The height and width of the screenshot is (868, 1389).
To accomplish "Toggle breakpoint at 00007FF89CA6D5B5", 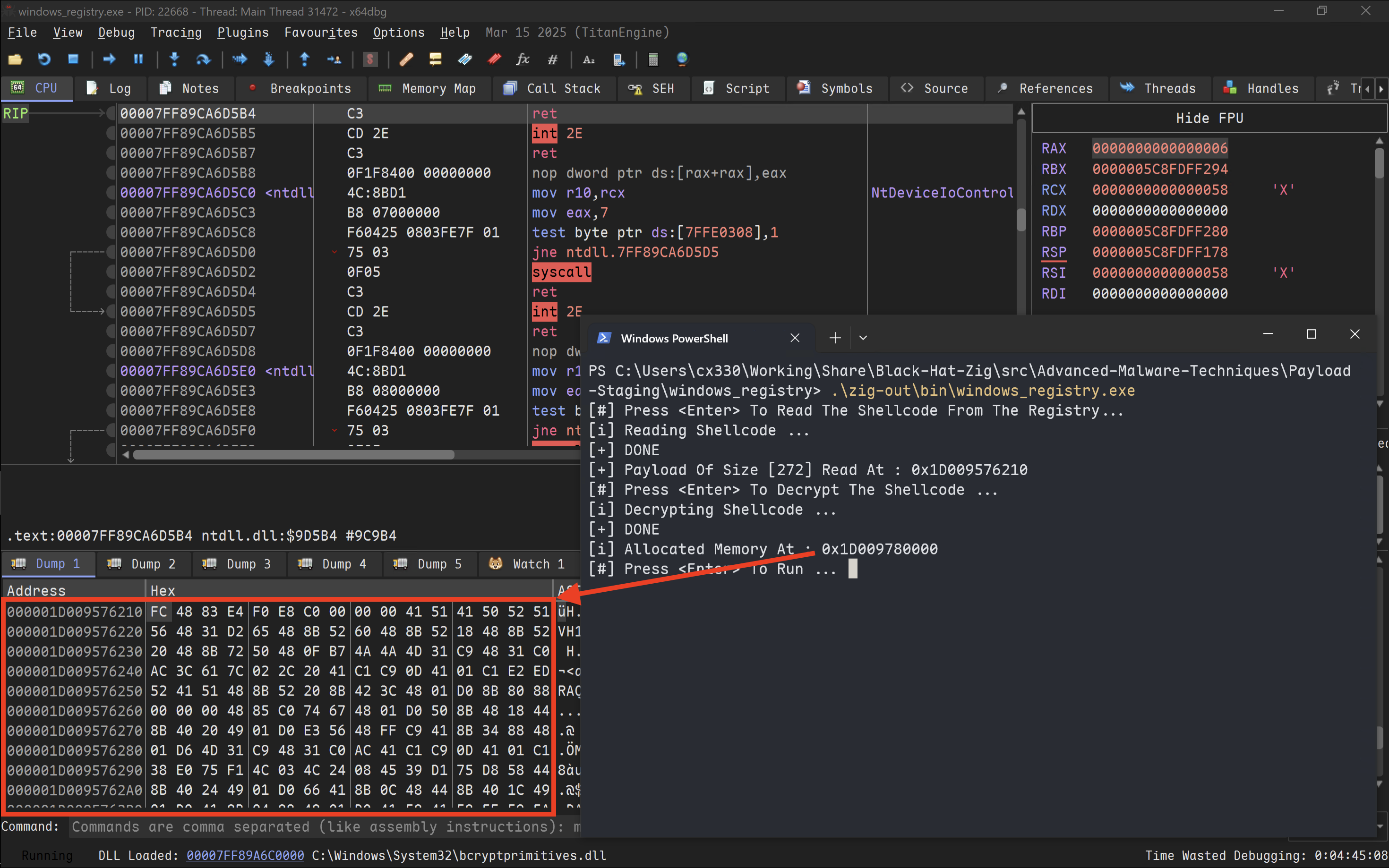I will [111, 133].
